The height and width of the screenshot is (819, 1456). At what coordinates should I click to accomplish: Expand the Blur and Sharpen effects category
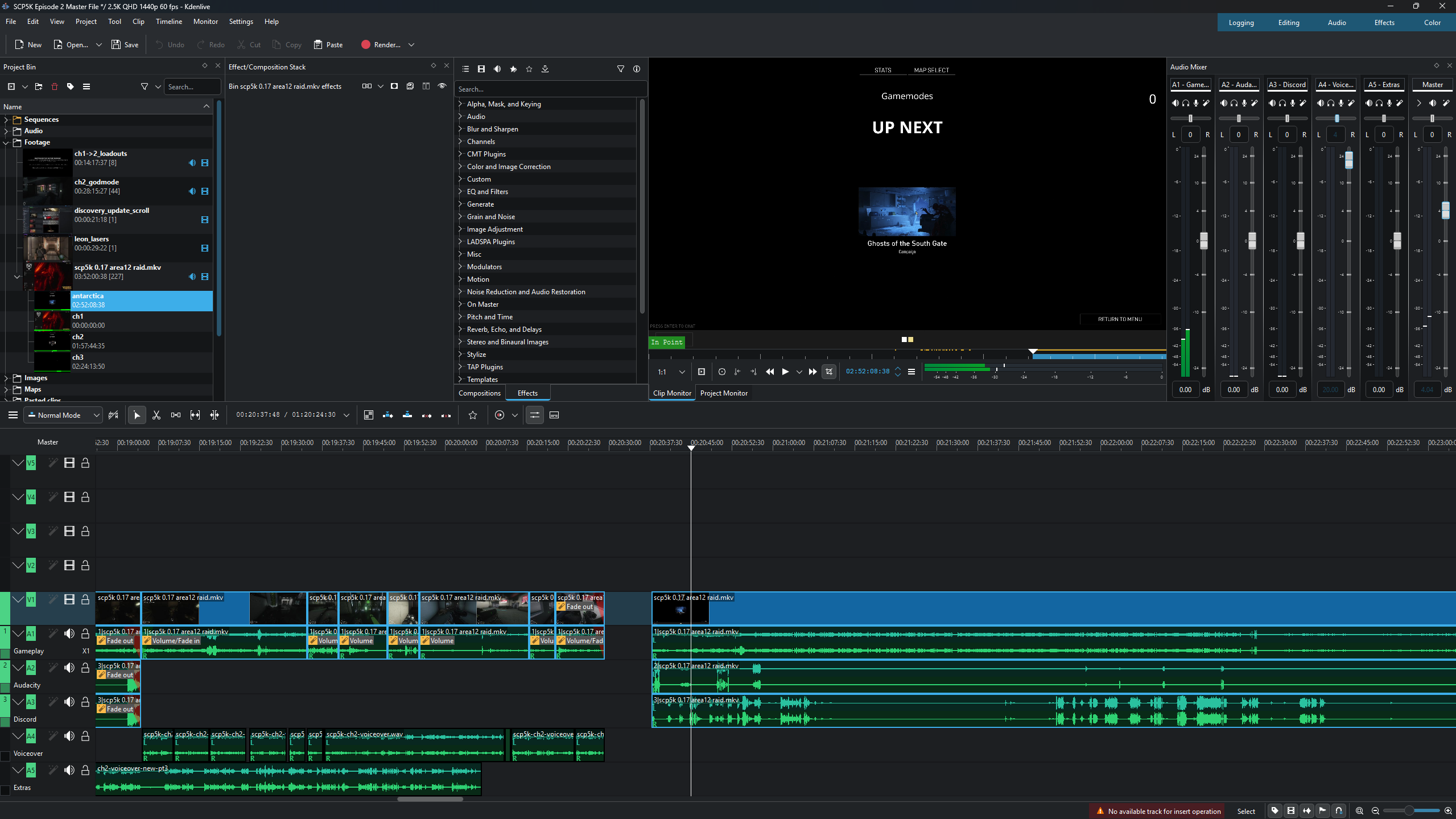[x=460, y=129]
